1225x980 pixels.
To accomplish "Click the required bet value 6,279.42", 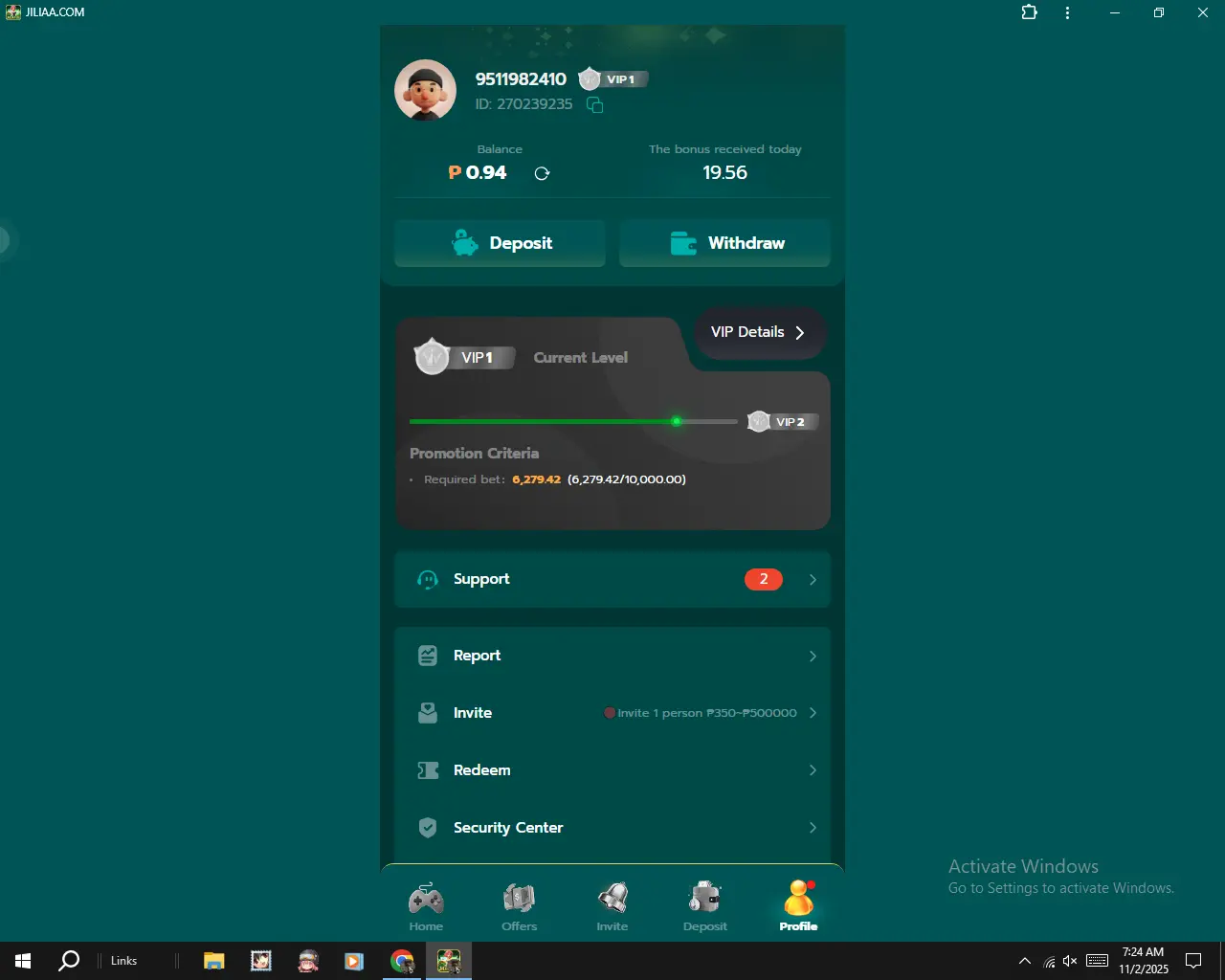I will click(x=536, y=479).
